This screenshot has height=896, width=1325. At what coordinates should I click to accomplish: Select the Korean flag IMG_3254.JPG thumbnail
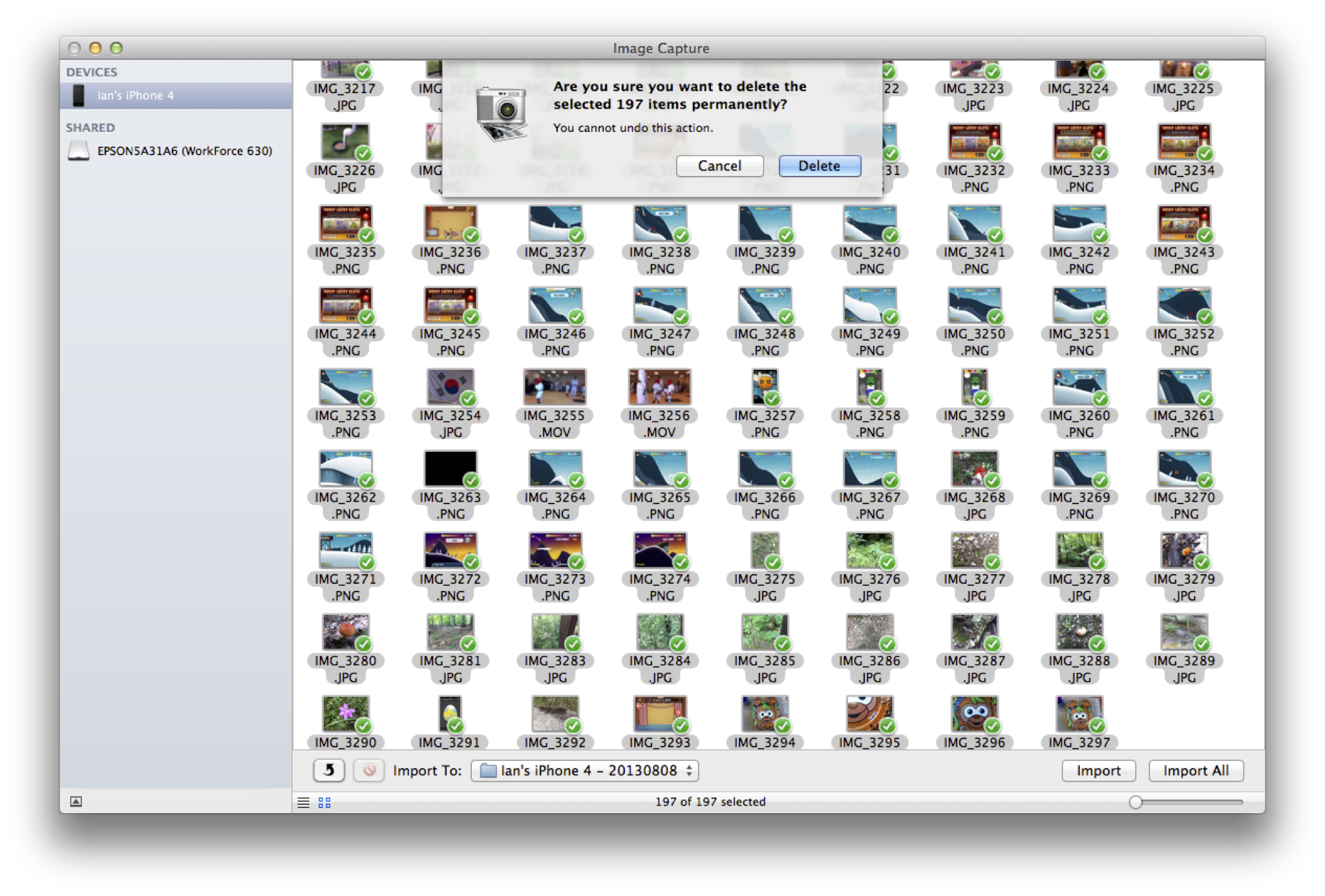click(450, 387)
